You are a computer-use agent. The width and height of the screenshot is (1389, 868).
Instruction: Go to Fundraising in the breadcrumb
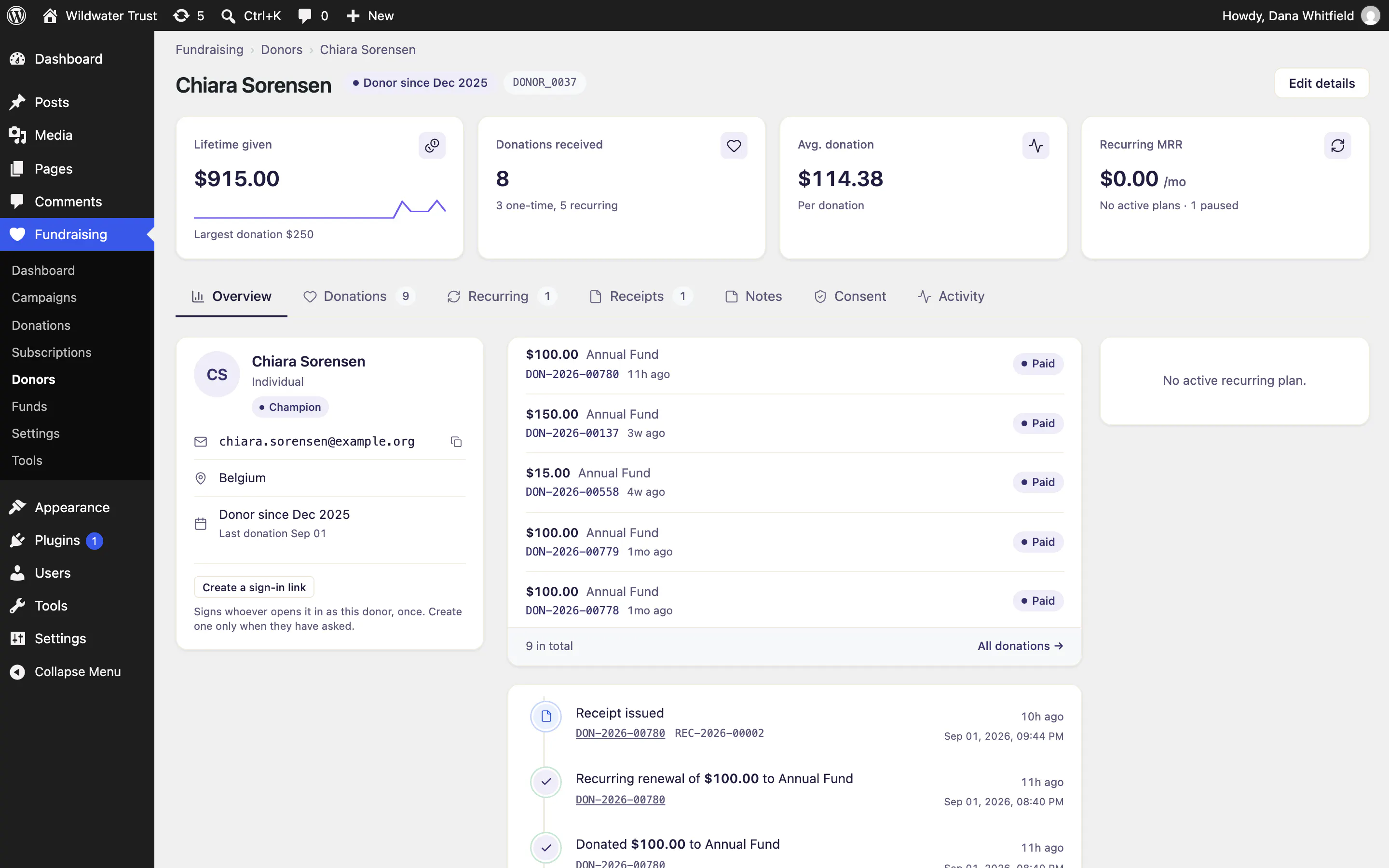pyautogui.click(x=209, y=50)
